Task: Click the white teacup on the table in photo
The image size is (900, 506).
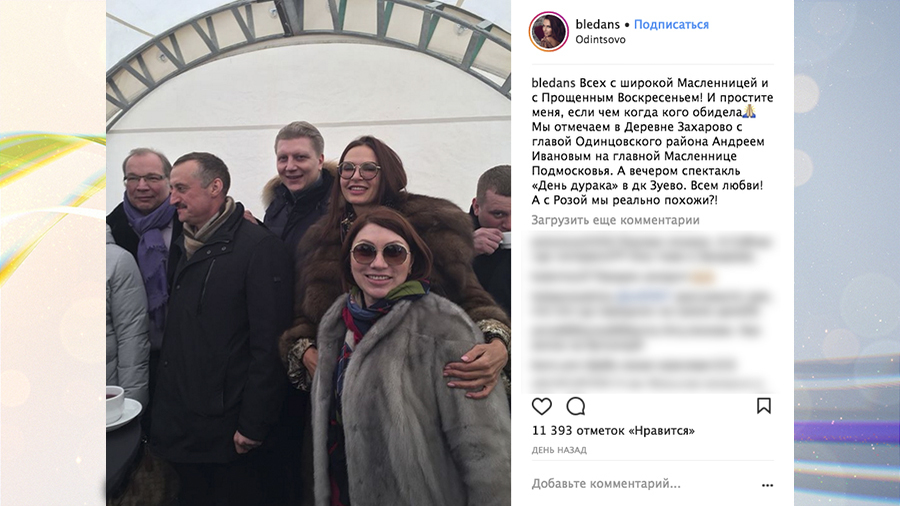Action: [115, 402]
